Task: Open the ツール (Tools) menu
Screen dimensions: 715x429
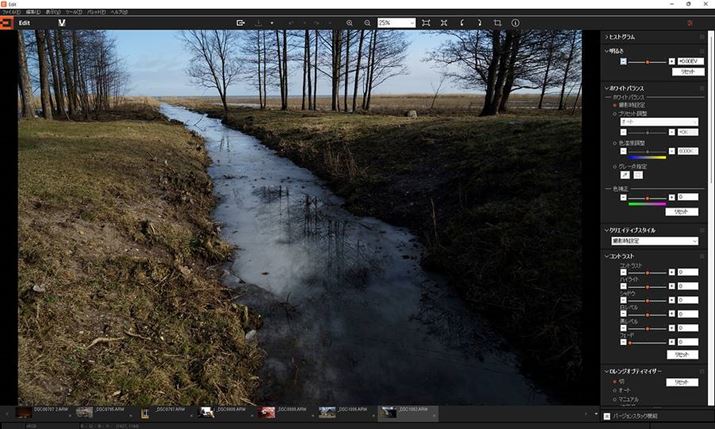Action: click(x=74, y=12)
